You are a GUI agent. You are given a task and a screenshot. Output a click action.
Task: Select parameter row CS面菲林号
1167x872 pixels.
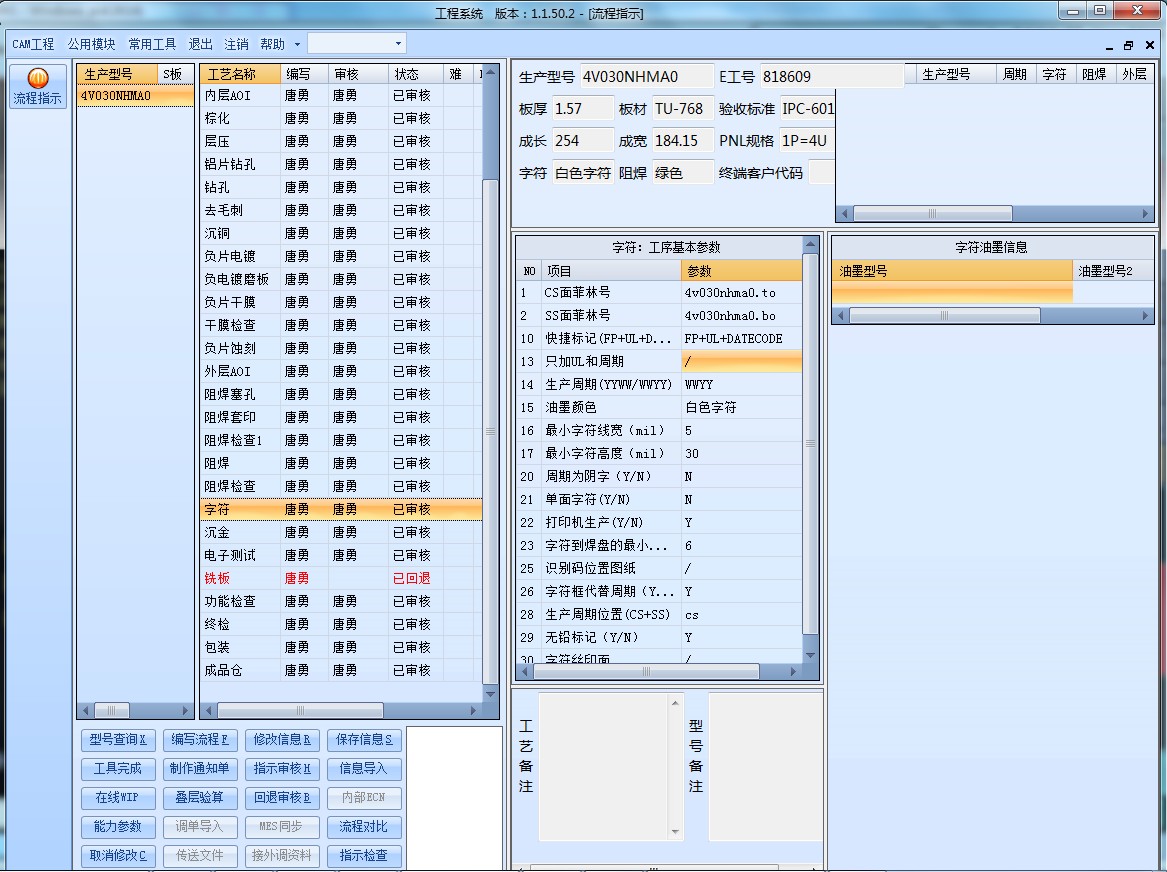(659, 292)
